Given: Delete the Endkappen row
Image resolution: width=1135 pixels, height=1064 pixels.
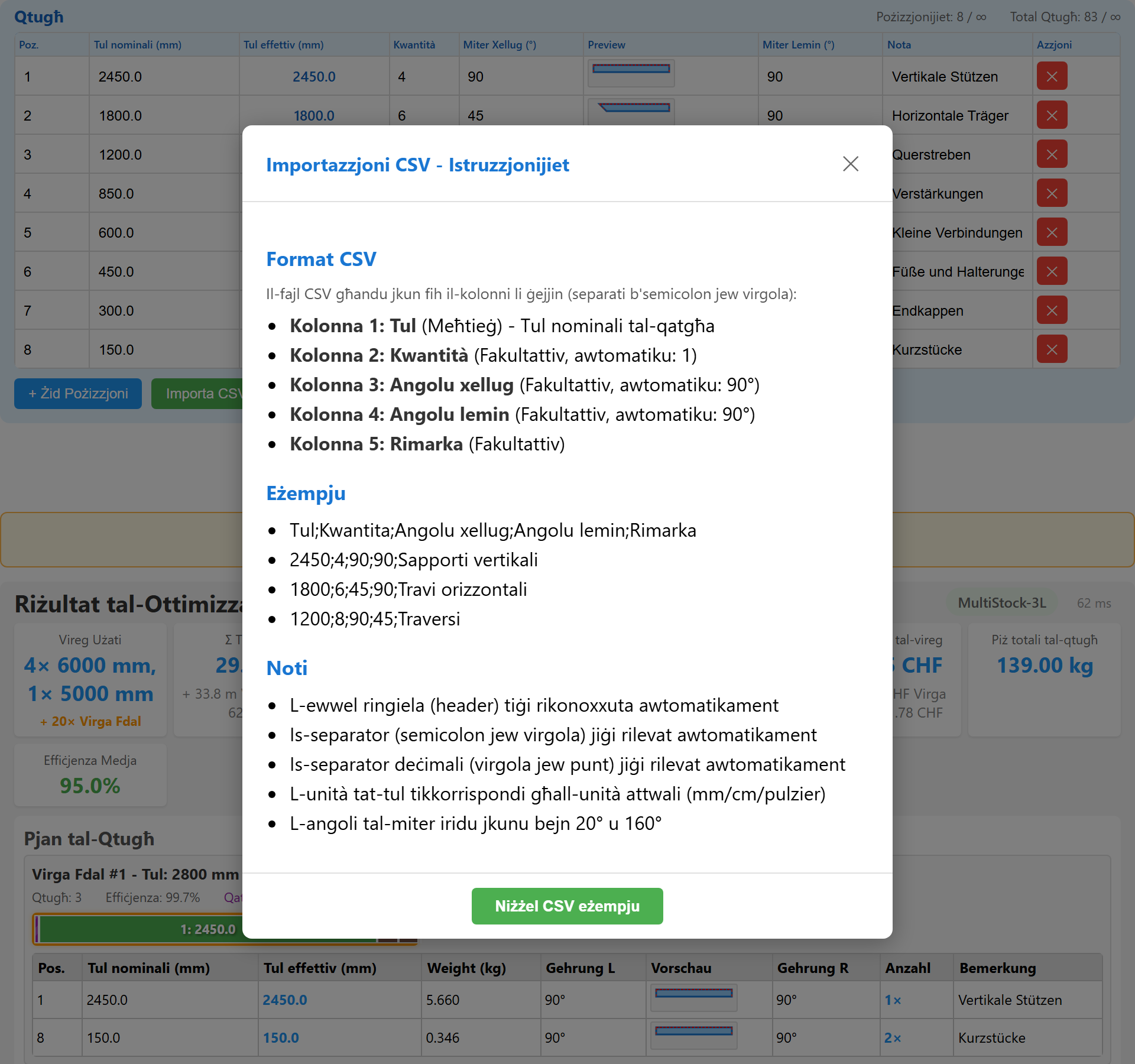Looking at the screenshot, I should point(1052,310).
